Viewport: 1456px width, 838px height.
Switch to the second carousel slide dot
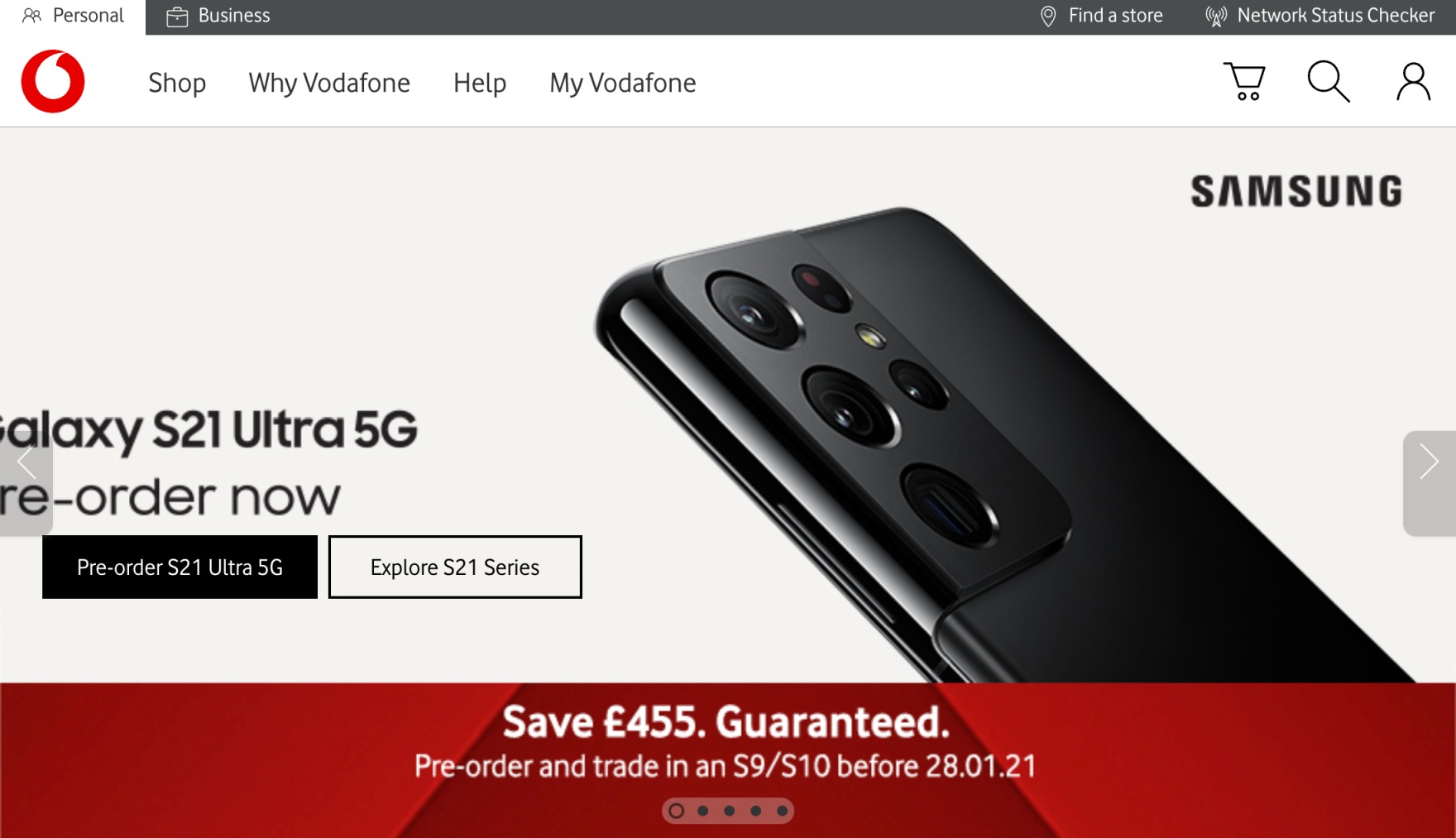(x=703, y=811)
